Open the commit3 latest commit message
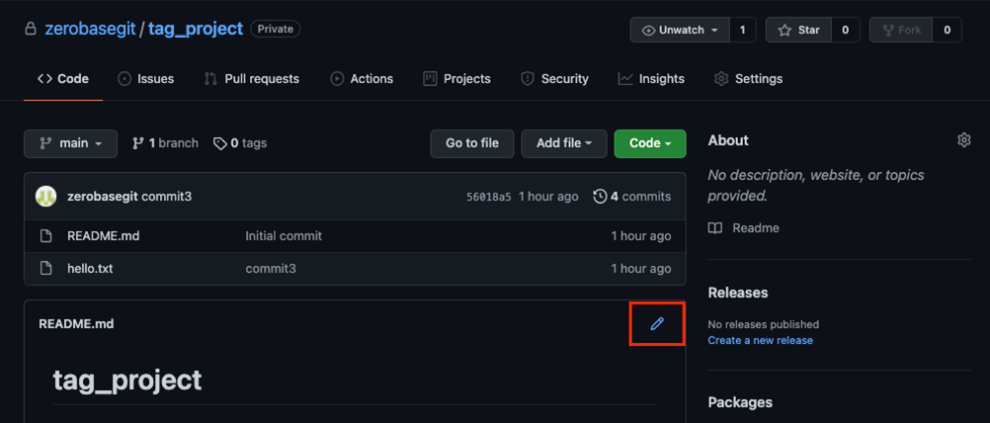 click(x=167, y=196)
